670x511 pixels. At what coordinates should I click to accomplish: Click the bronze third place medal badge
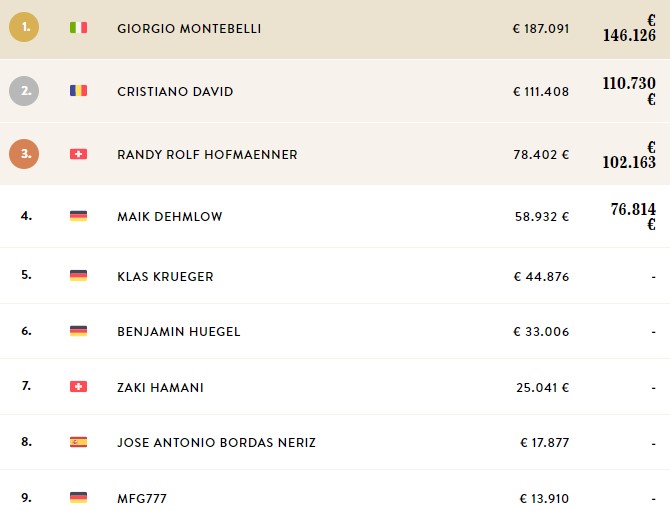pos(24,154)
